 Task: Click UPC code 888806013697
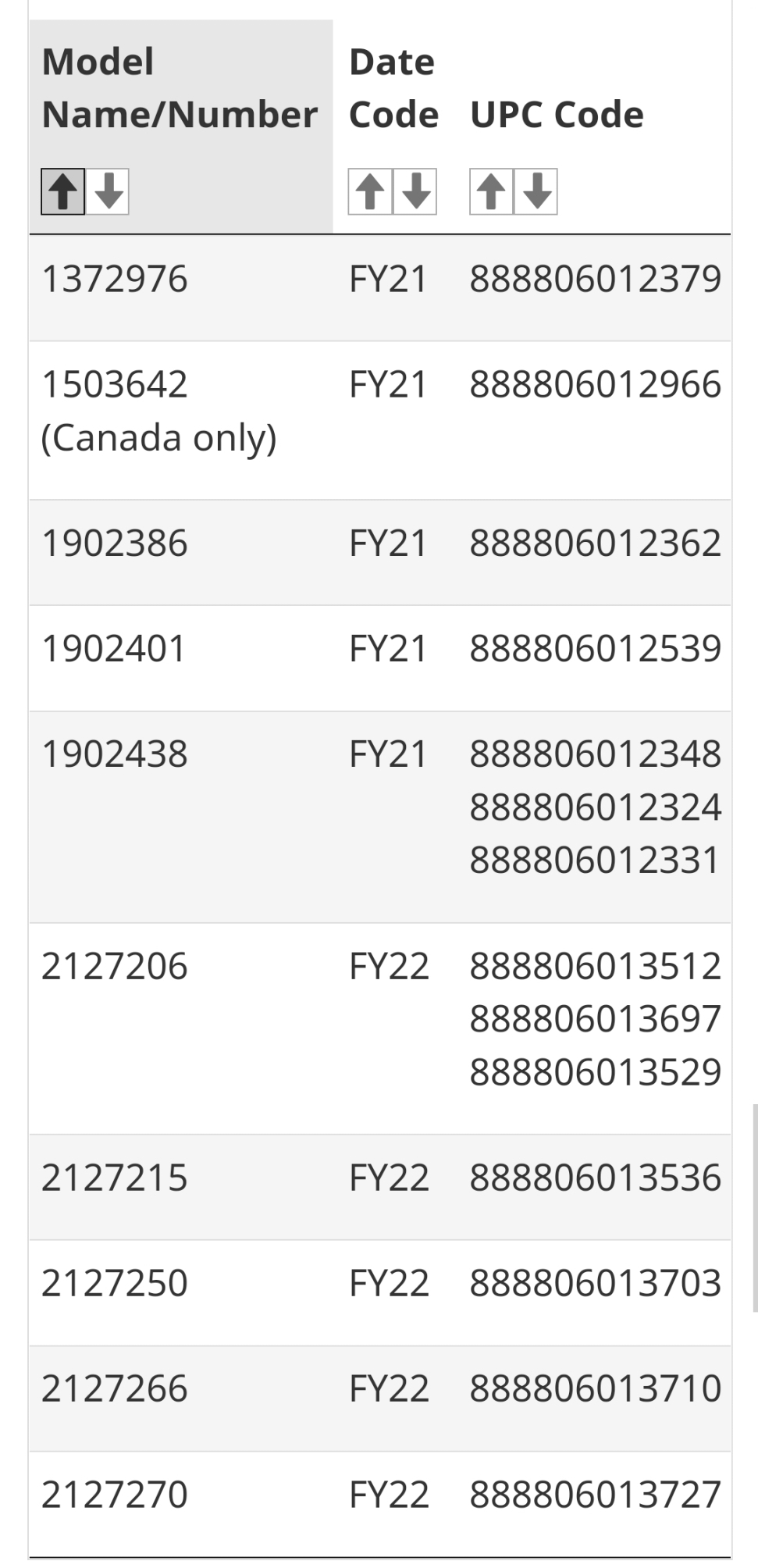point(595,1019)
